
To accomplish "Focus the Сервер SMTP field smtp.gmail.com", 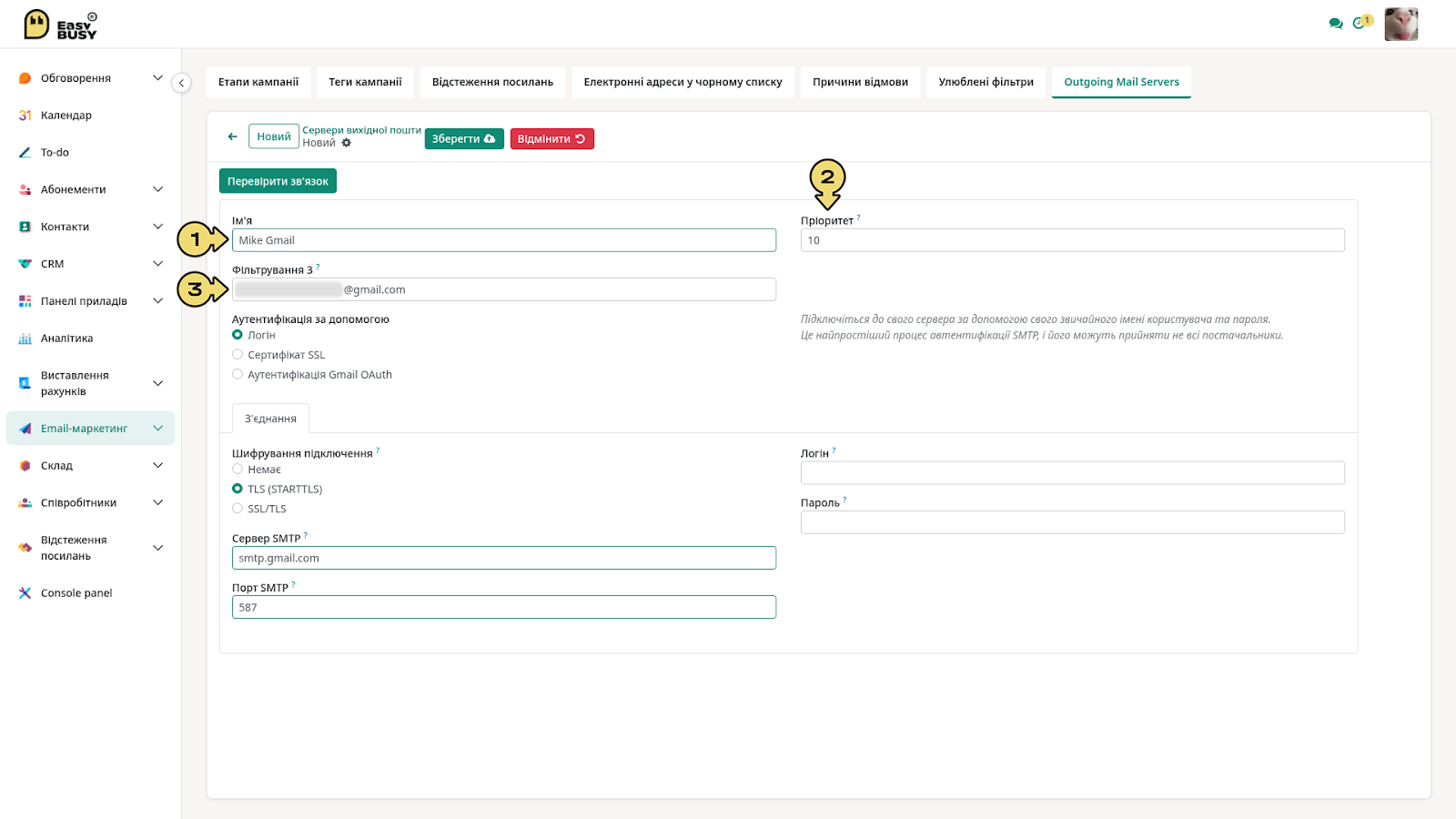I will pos(504,558).
